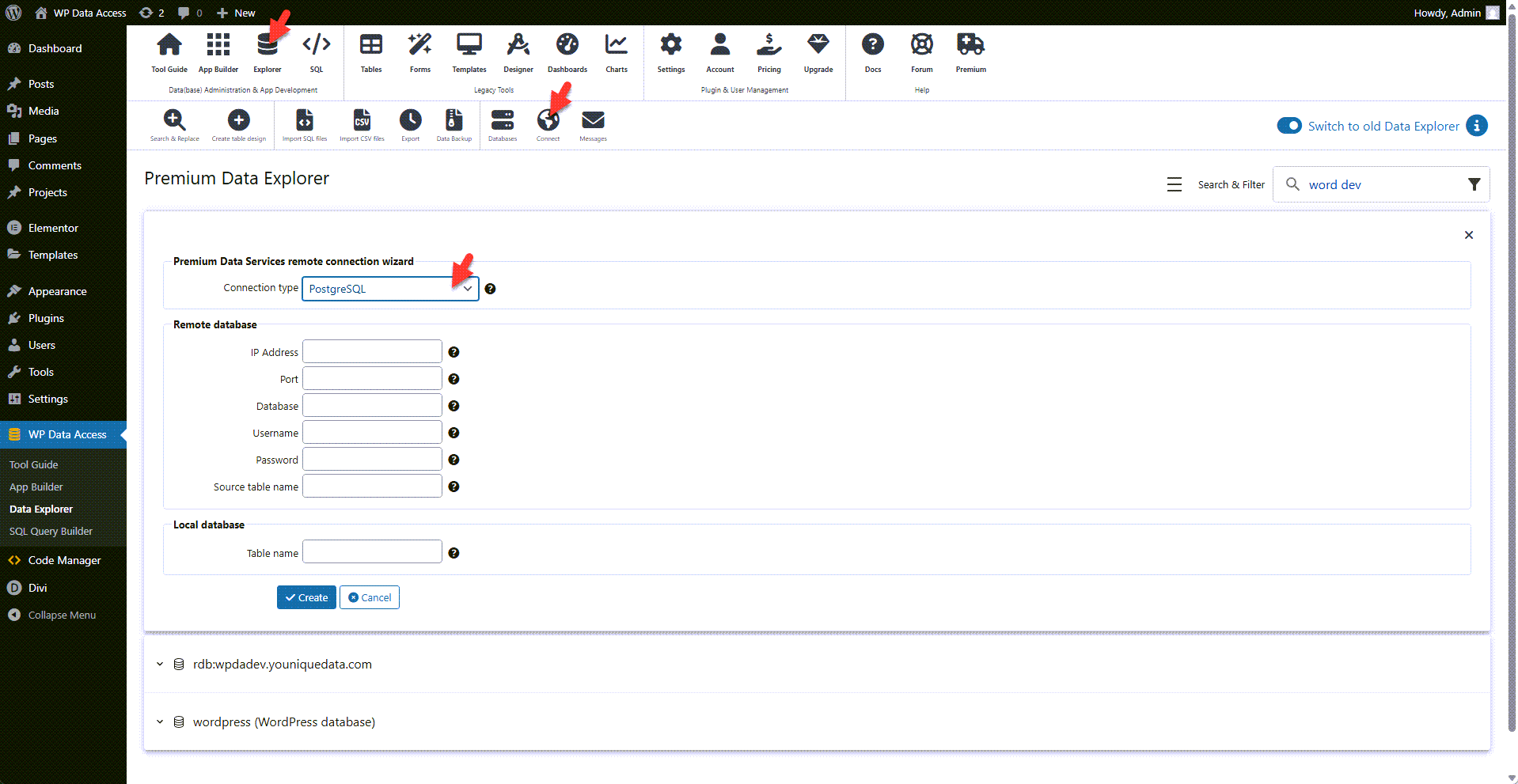Select SQL Query Builder from sidebar
Image resolution: width=1518 pixels, height=784 pixels.
(x=51, y=531)
